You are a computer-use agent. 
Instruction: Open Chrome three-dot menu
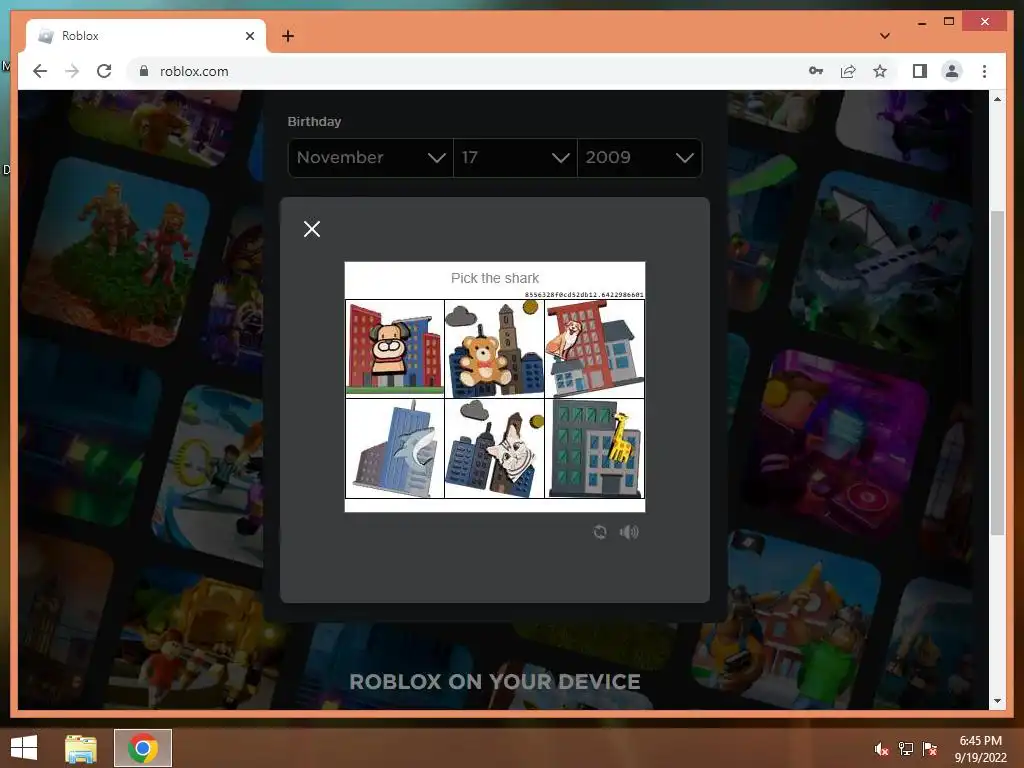[x=984, y=71]
